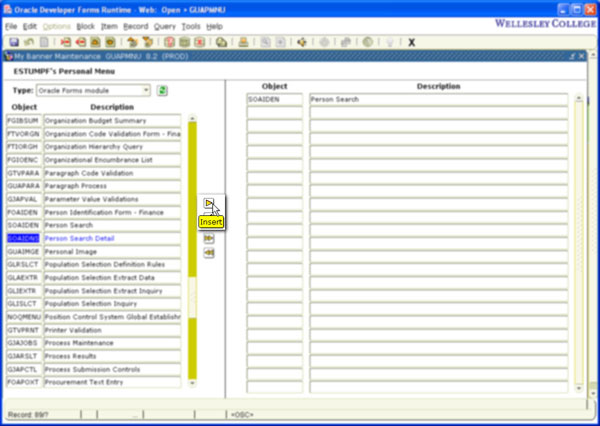This screenshot has width=600, height=426.
Task: Select the SOAIDEN code in left list
Action: coord(24,225)
